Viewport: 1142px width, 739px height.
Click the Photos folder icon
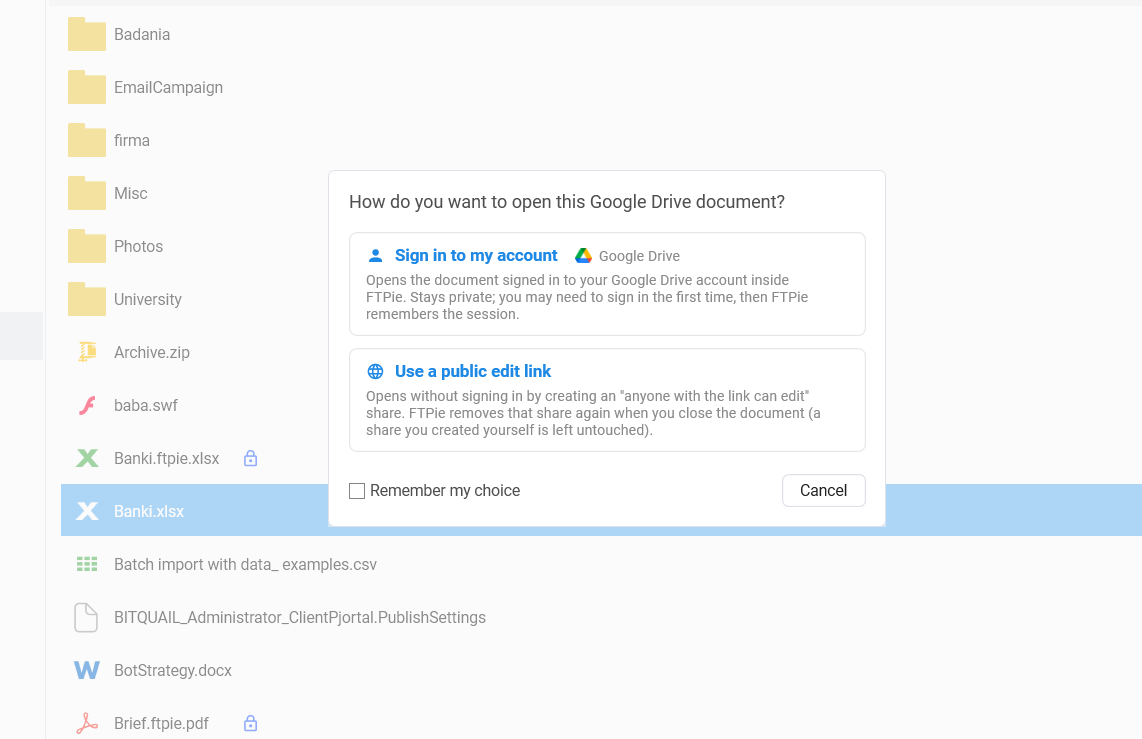click(87, 246)
